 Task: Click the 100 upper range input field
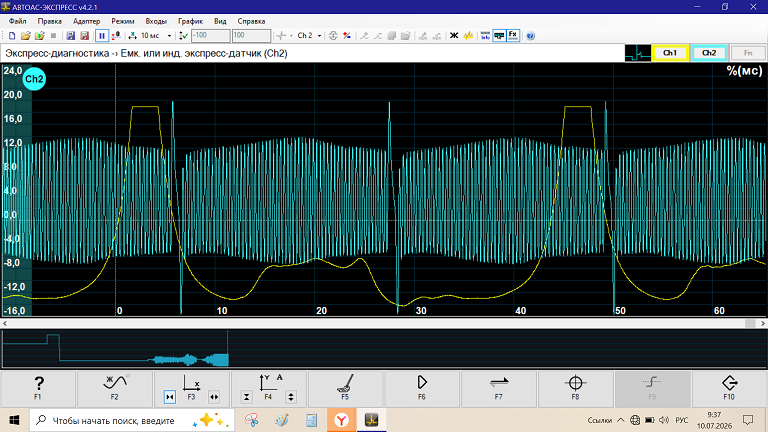251,36
